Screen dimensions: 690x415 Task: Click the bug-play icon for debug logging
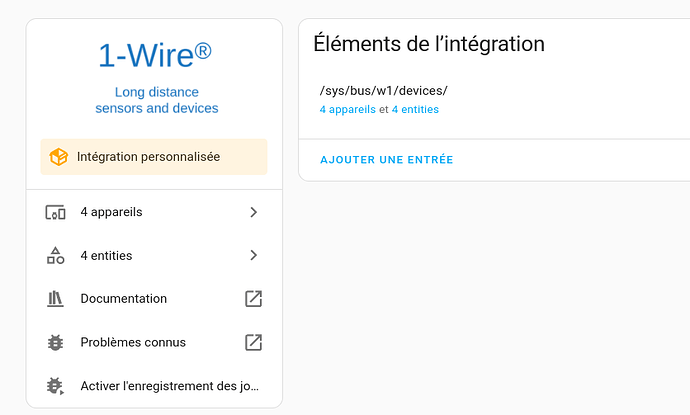[x=55, y=386]
